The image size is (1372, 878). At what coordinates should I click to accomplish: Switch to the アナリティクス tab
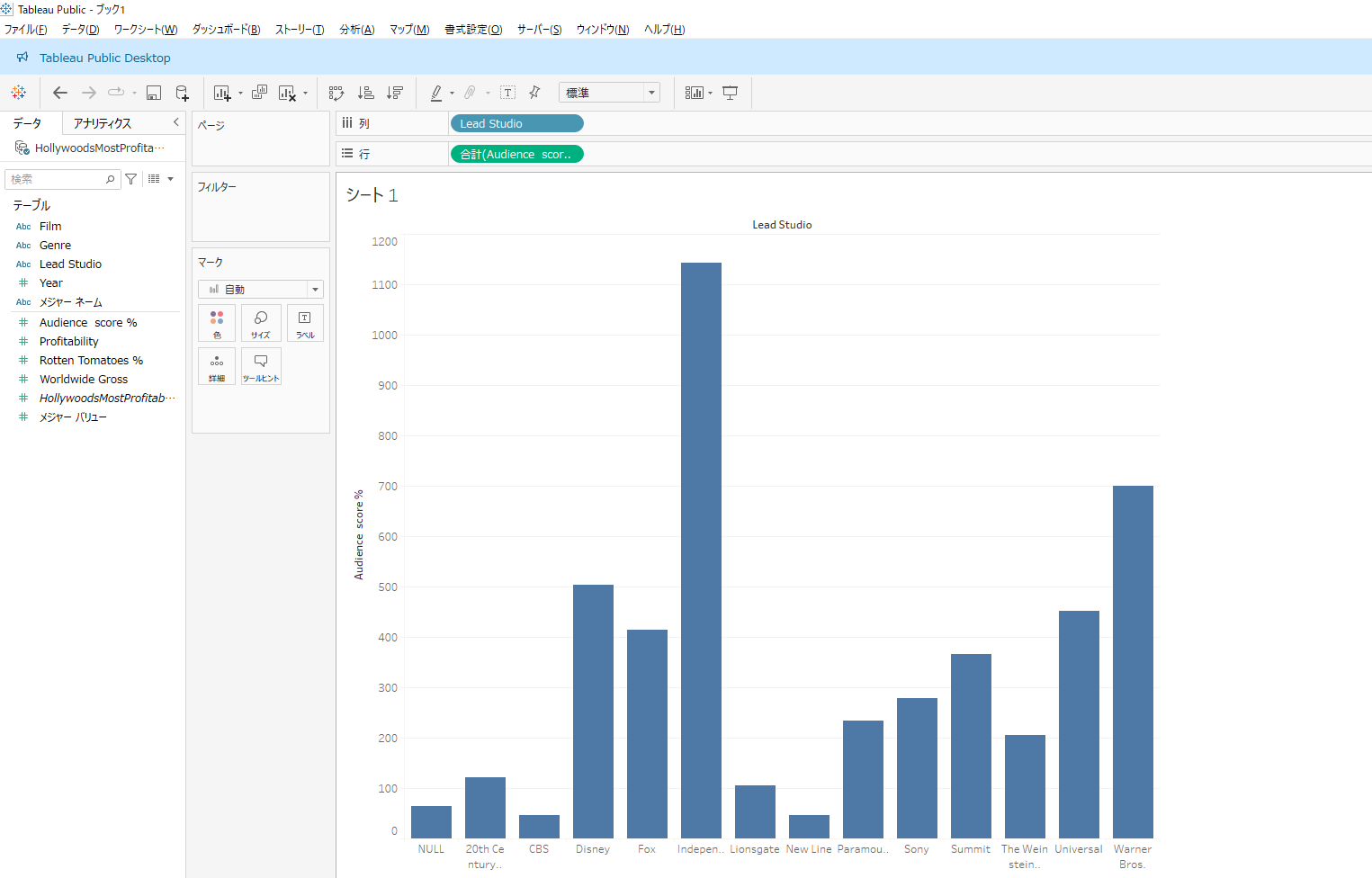click(103, 123)
